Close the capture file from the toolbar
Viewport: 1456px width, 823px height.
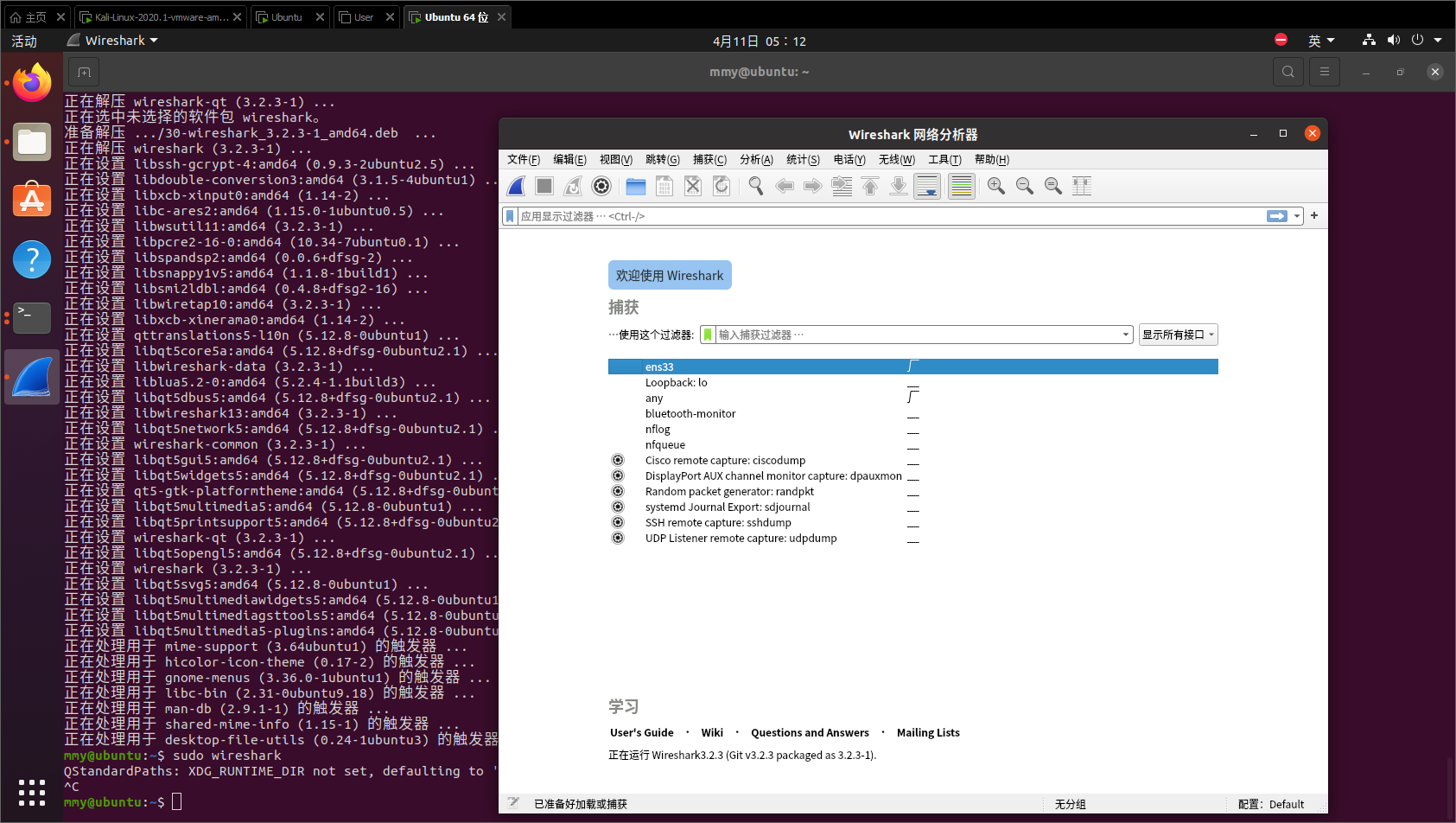[x=693, y=186]
